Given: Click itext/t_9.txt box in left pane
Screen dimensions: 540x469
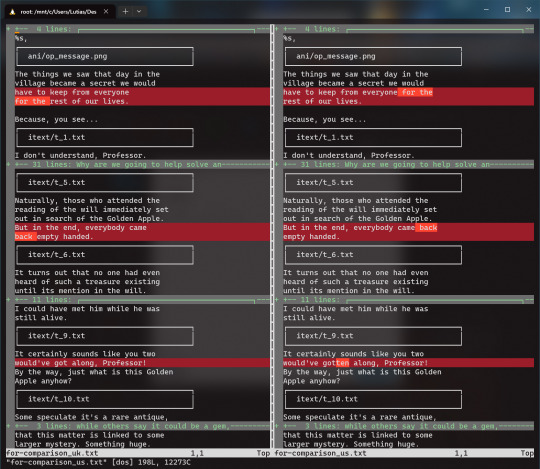Looking at the screenshot, I should [x=105, y=336].
